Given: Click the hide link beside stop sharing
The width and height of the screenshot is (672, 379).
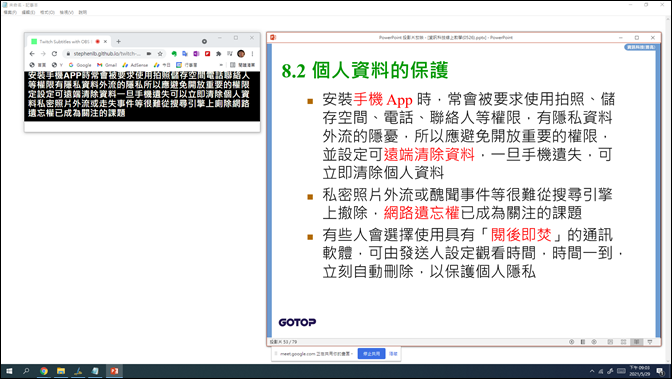Looking at the screenshot, I should pos(393,354).
